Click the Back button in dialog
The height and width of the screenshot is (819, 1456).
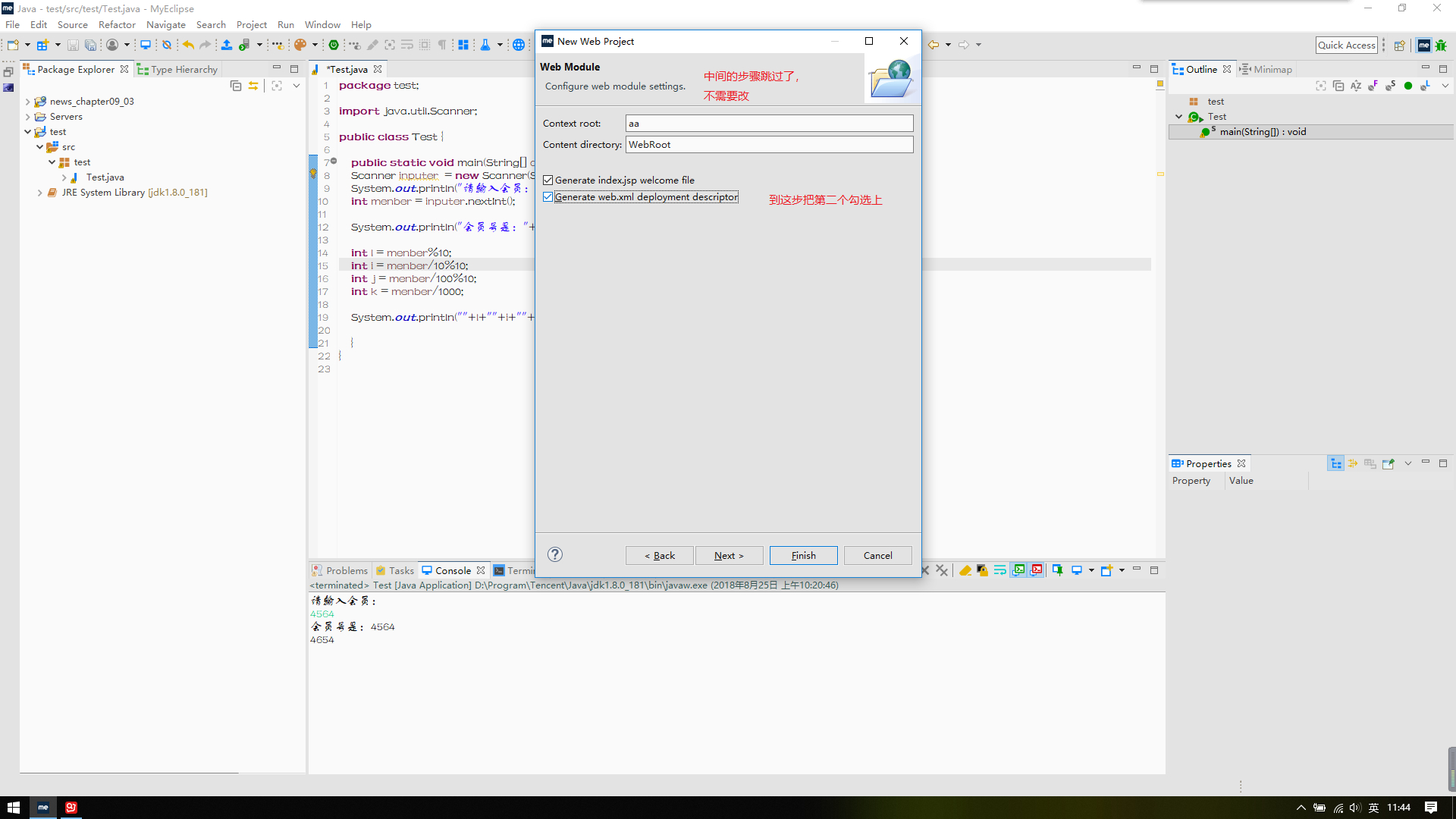point(659,555)
